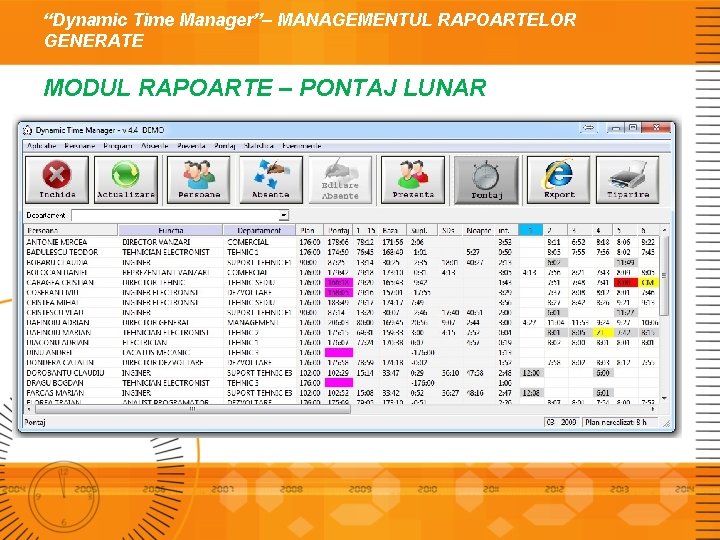Viewport: 720px width, 540px height.
Task: Click the empty magenta Pontaj cell of DRAGU BOGDAN
Action: point(339,383)
